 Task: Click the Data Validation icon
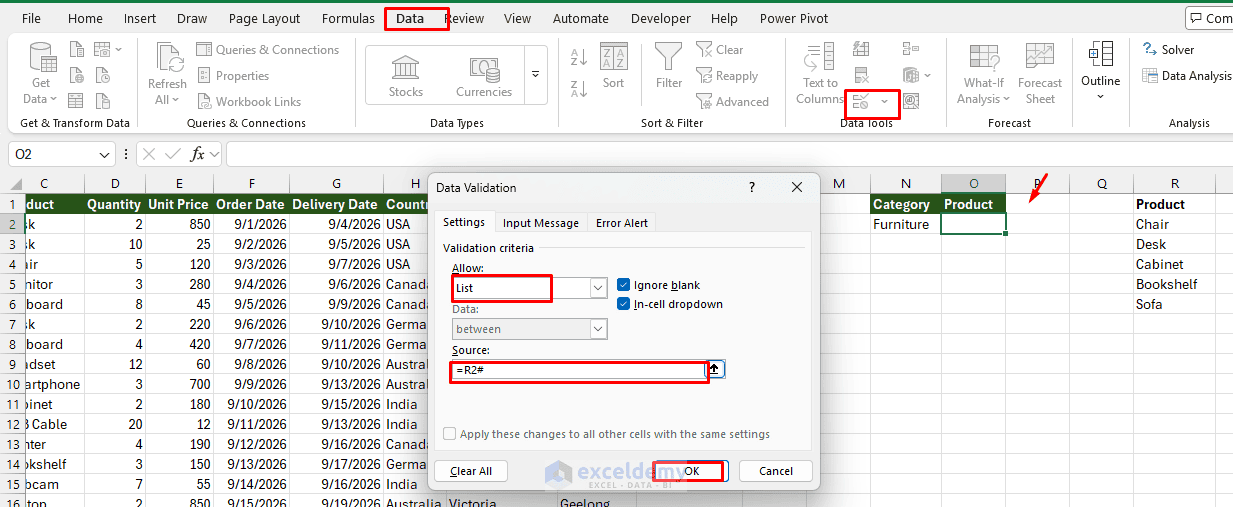coord(860,101)
